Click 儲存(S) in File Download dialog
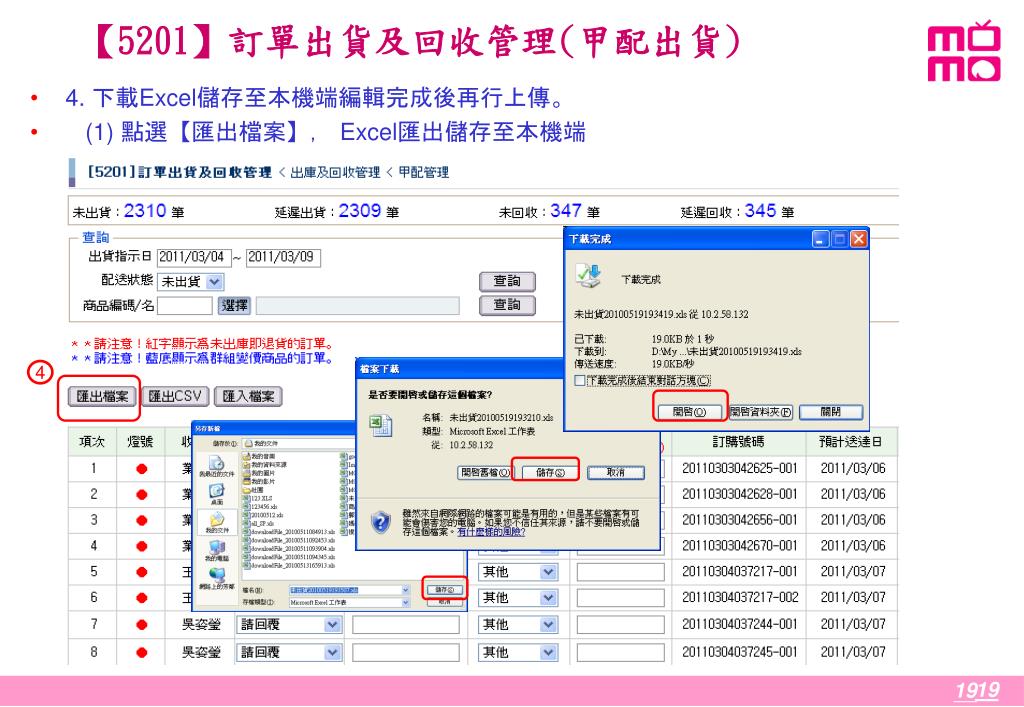1024x707 pixels. 549,473
